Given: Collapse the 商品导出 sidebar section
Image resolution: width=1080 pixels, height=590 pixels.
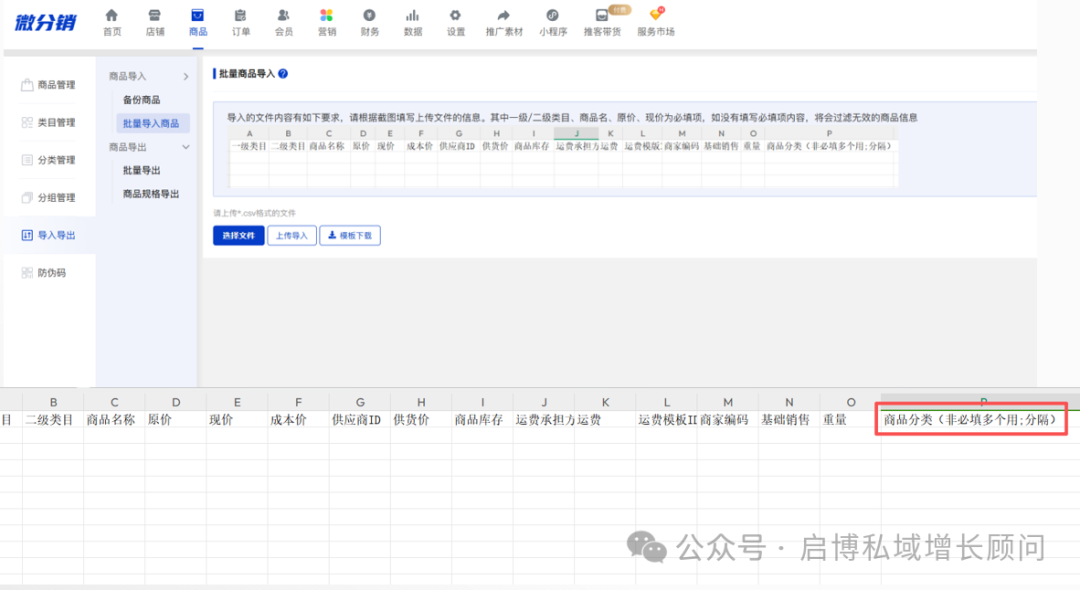Looking at the screenshot, I should [185, 147].
